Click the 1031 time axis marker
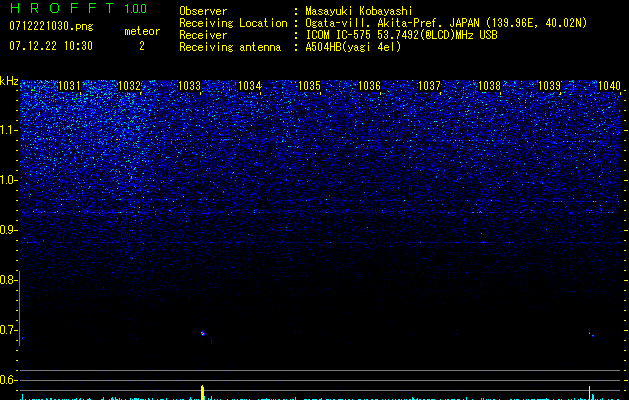 [69, 86]
